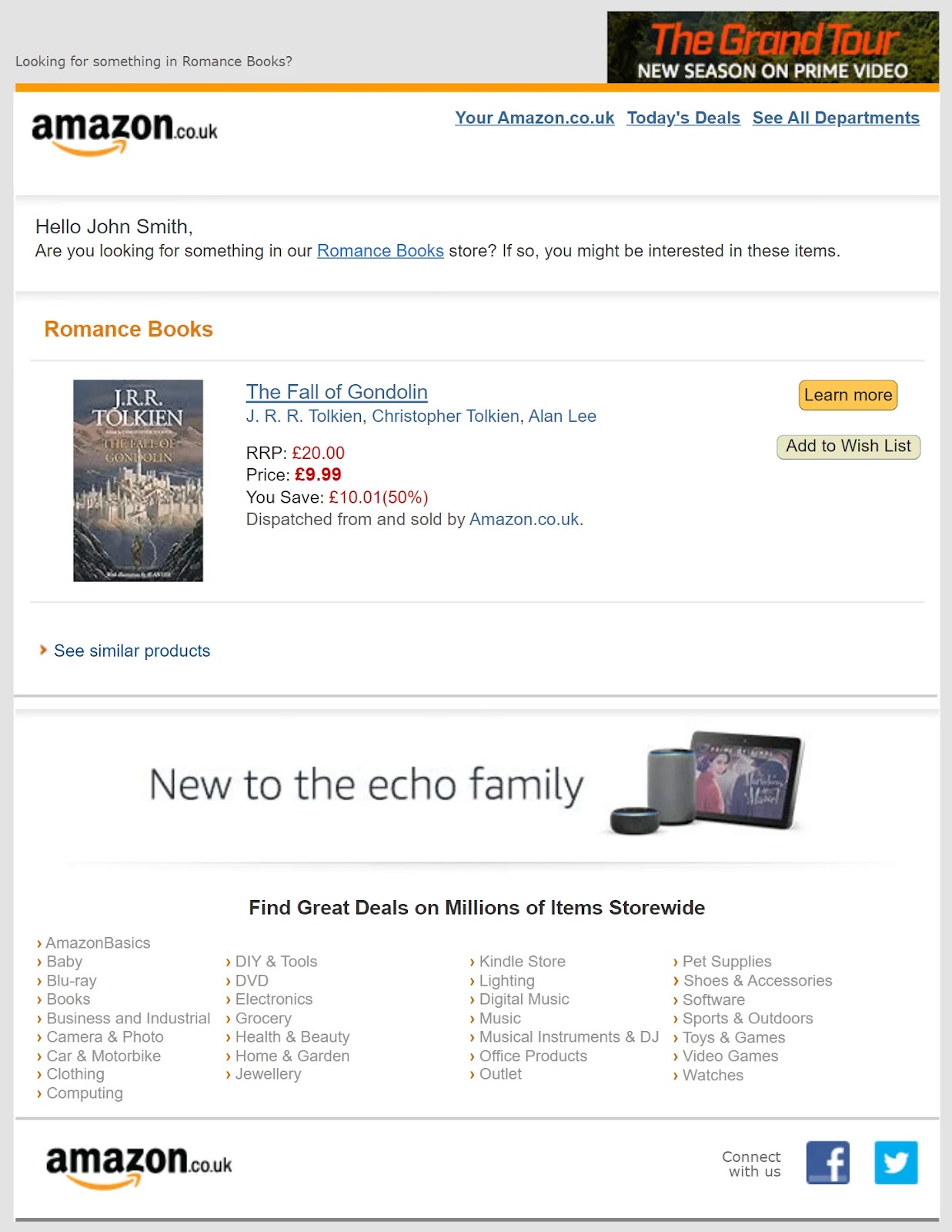Add The Fall of Gondolin to Wish List
Viewport: 952px width, 1232px height.
(x=847, y=446)
